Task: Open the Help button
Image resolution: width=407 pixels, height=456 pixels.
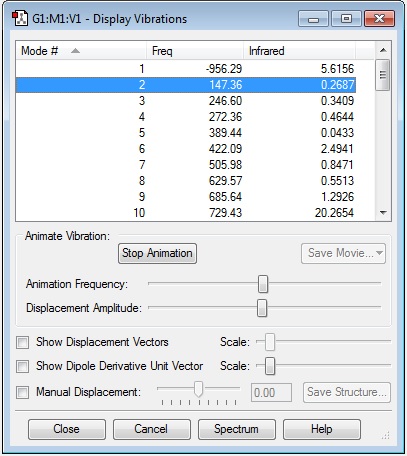Action: pyautogui.click(x=322, y=429)
